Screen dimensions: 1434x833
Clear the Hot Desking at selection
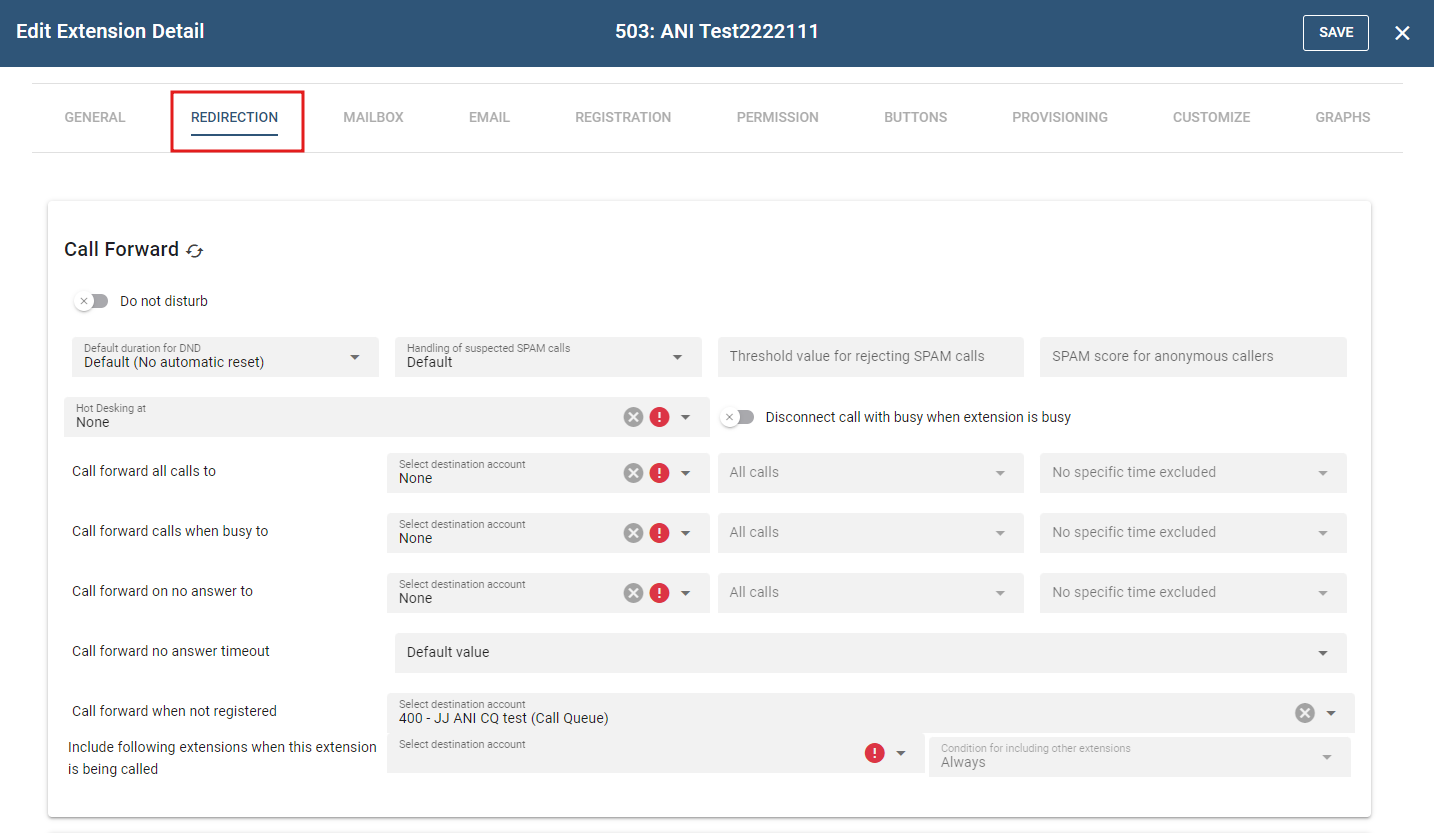pyautogui.click(x=633, y=417)
